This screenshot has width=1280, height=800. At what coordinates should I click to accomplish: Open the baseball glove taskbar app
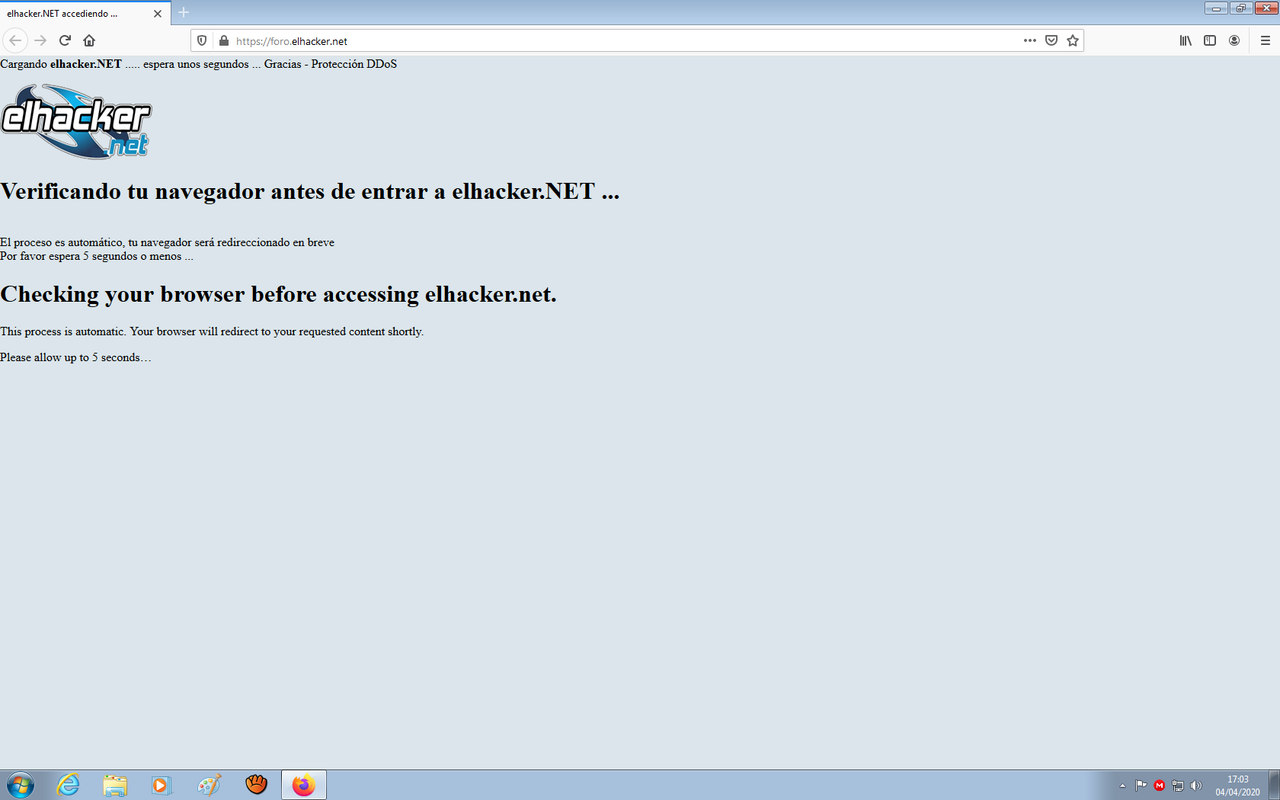(x=256, y=785)
